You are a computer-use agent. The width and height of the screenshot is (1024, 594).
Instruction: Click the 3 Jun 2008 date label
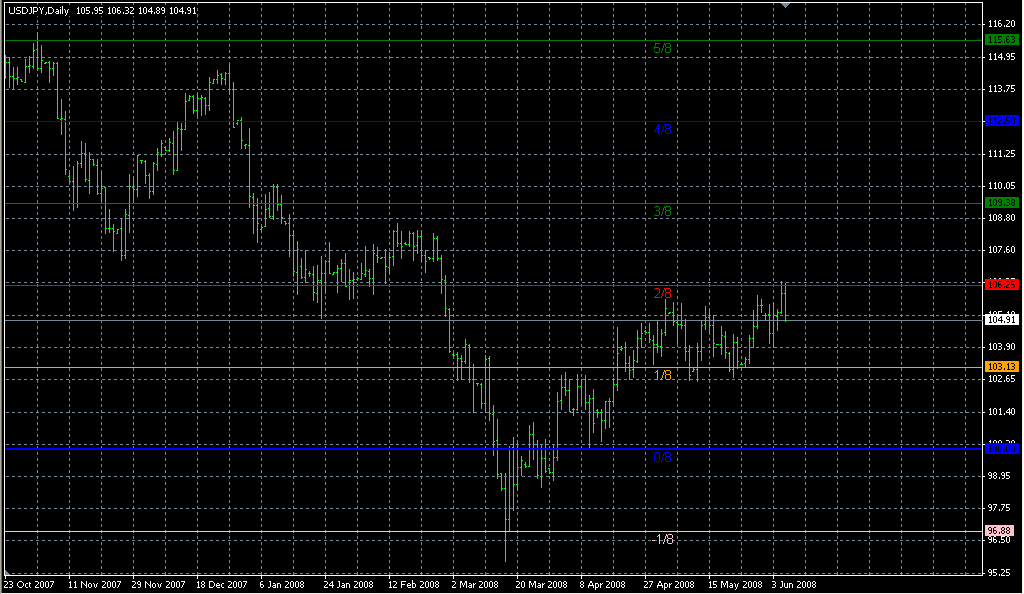[x=795, y=584]
